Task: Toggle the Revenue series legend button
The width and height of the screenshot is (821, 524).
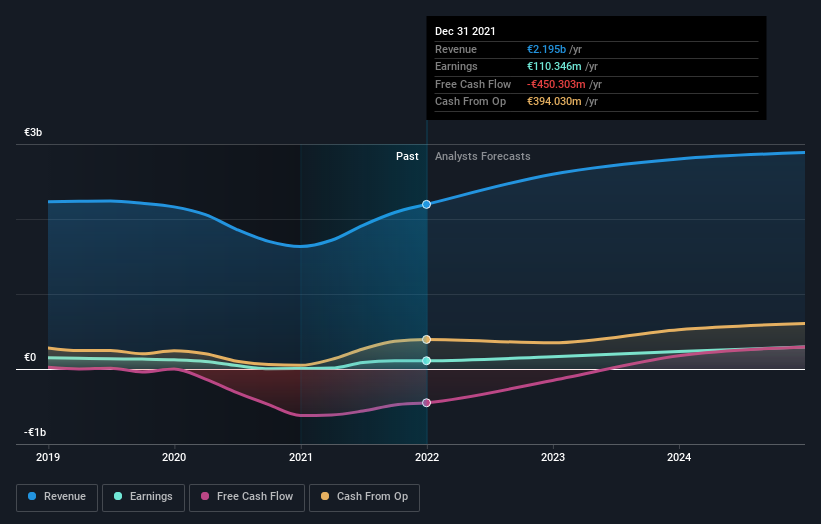Action: tap(57, 497)
